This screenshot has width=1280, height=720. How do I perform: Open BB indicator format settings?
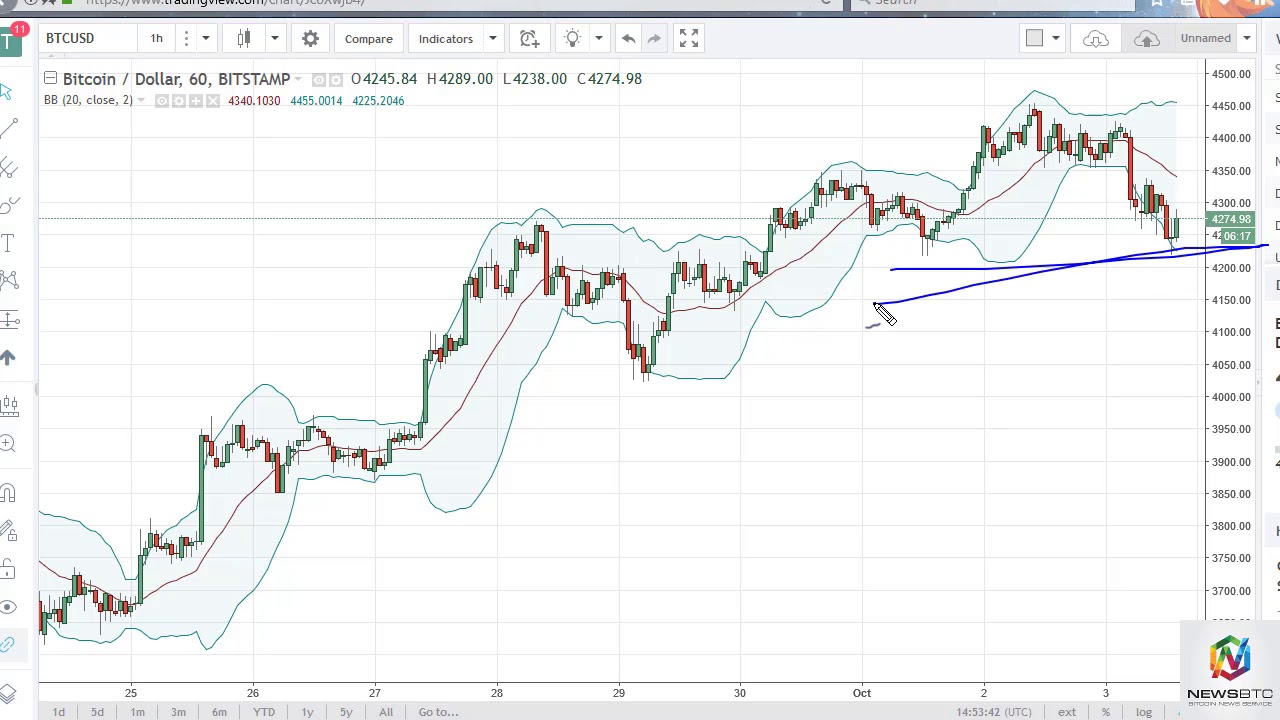tap(179, 101)
